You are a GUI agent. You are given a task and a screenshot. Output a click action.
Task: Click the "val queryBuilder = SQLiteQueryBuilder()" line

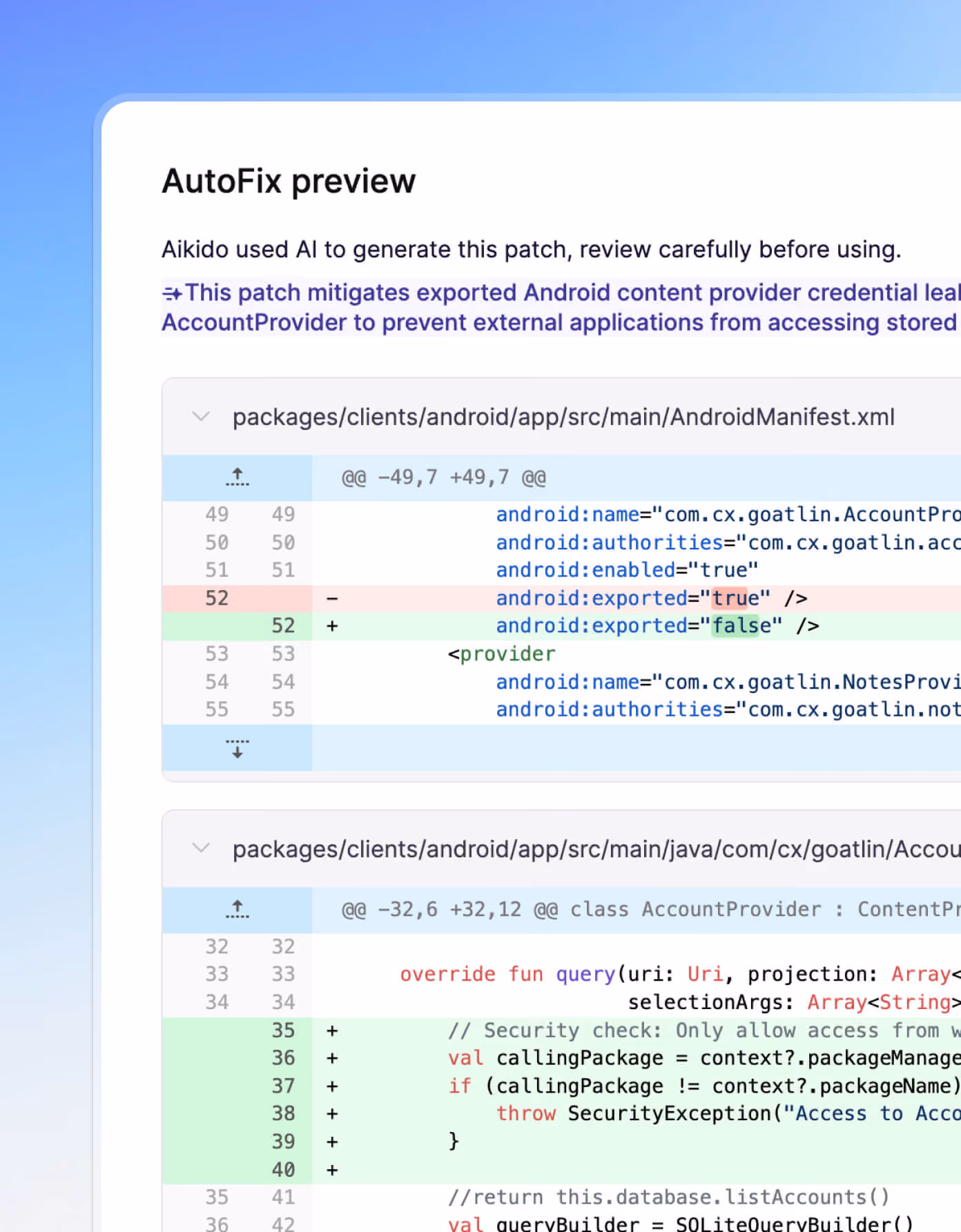coord(680,1224)
